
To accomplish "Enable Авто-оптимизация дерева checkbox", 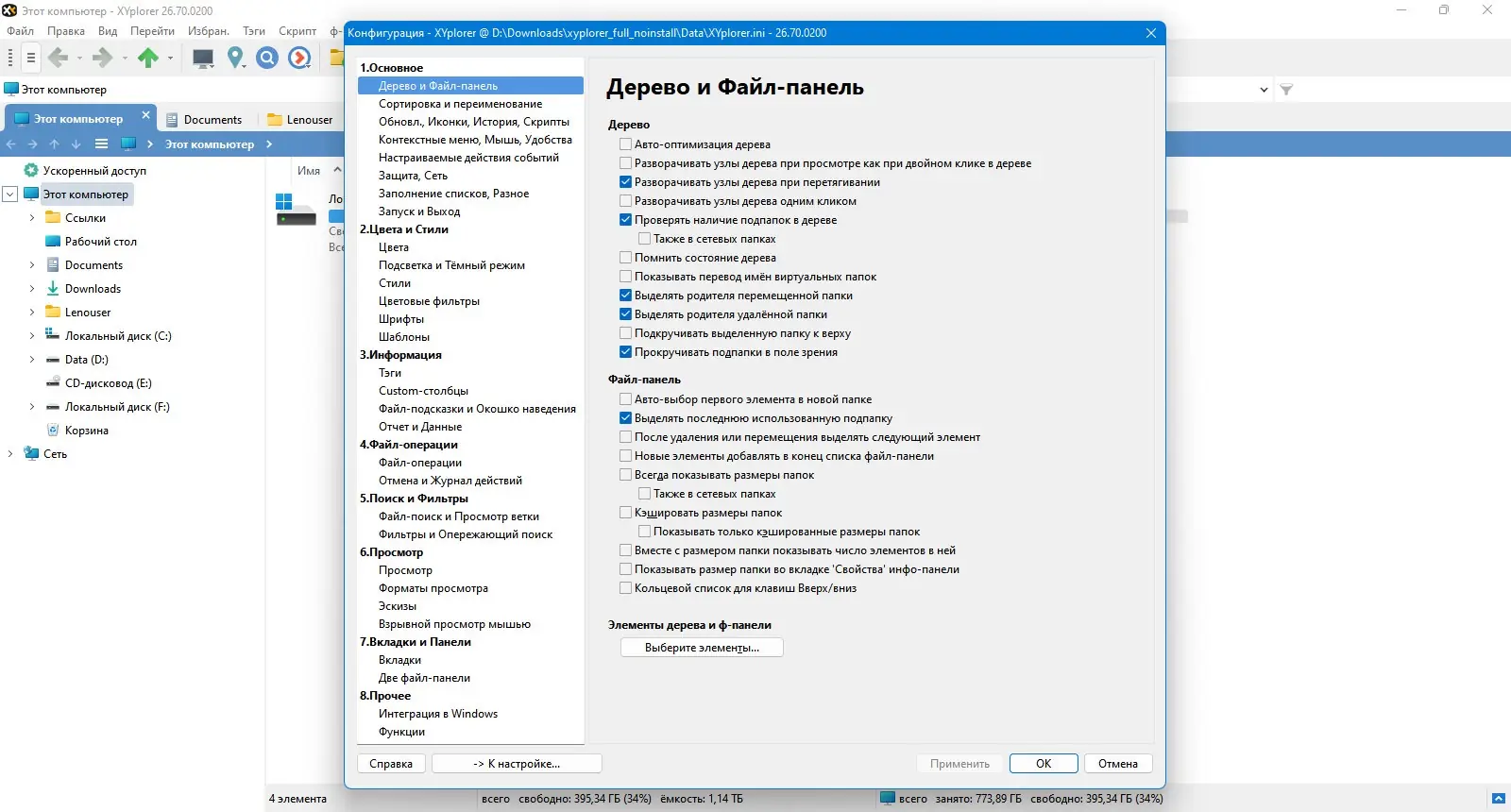I will 625,144.
